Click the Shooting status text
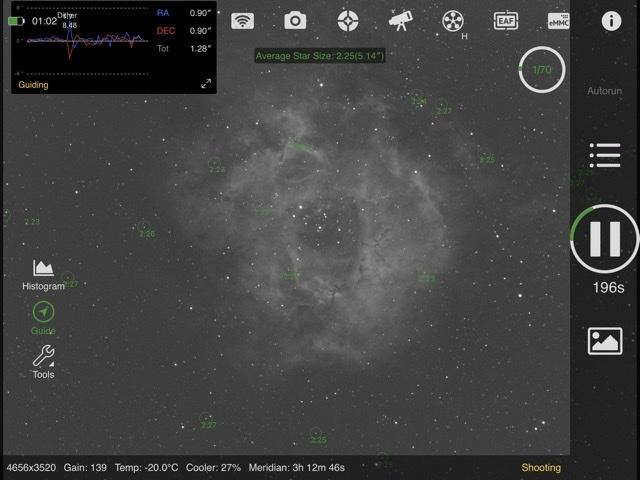The height and width of the screenshot is (480, 640). click(541, 467)
